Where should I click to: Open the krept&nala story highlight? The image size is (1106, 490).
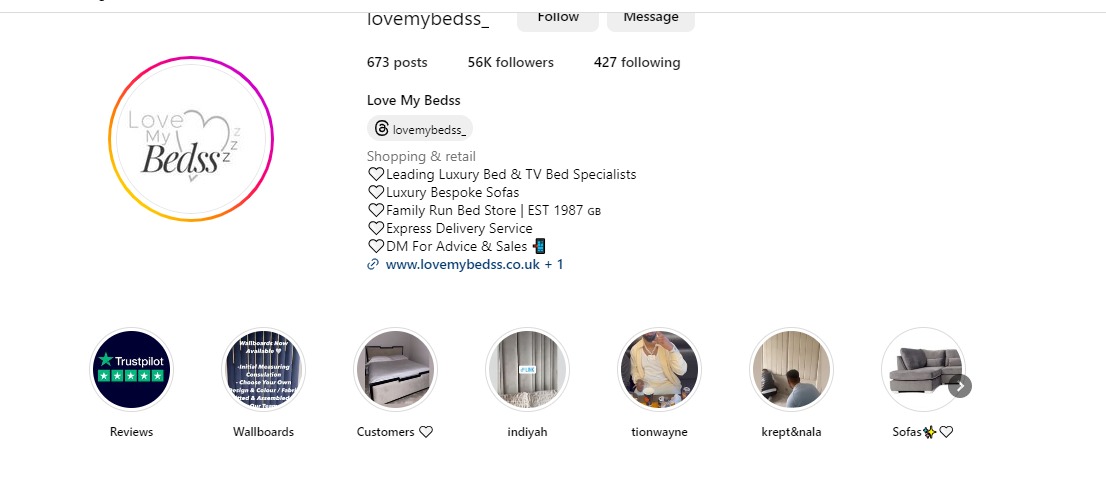click(791, 370)
